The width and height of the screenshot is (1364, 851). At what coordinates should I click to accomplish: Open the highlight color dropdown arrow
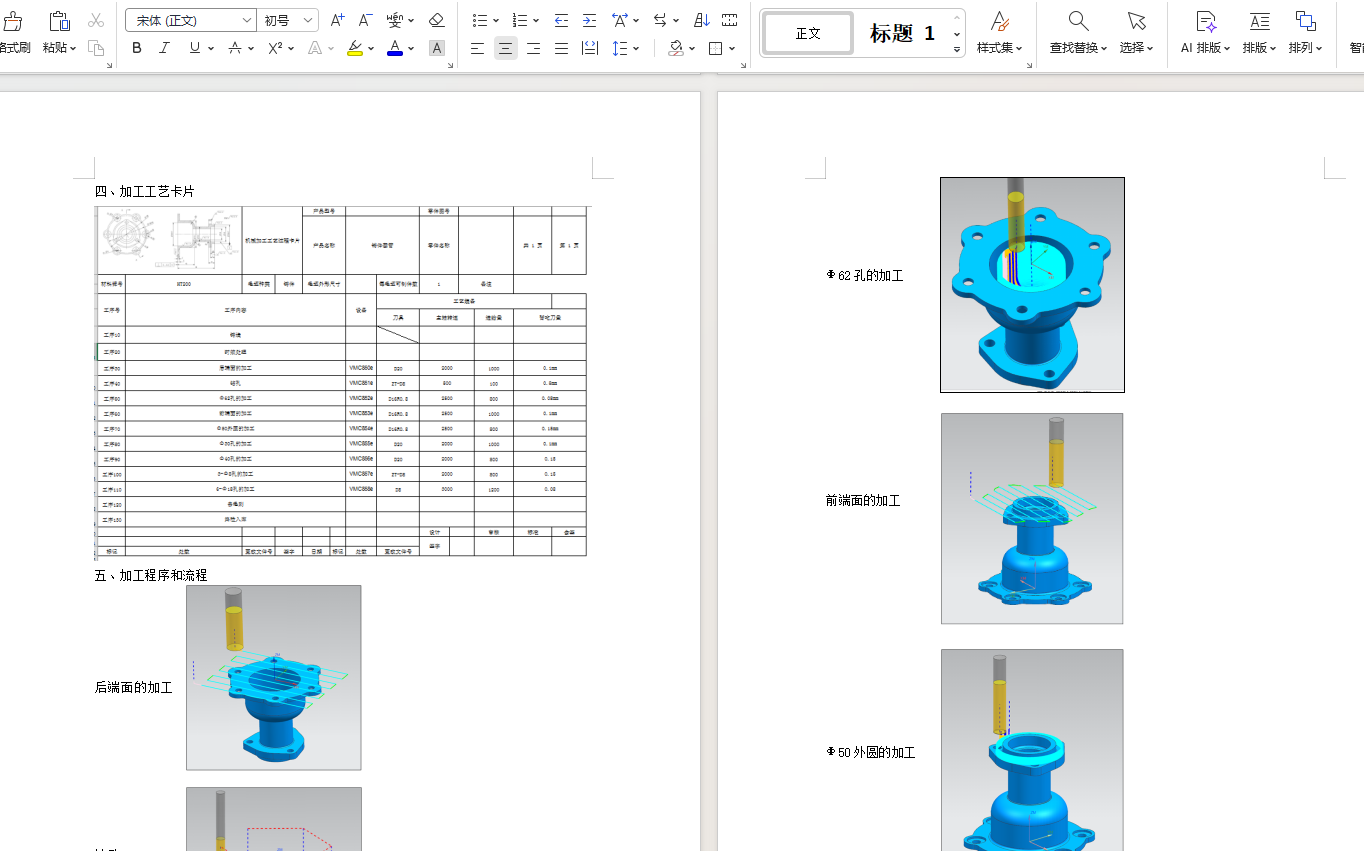[x=371, y=48]
